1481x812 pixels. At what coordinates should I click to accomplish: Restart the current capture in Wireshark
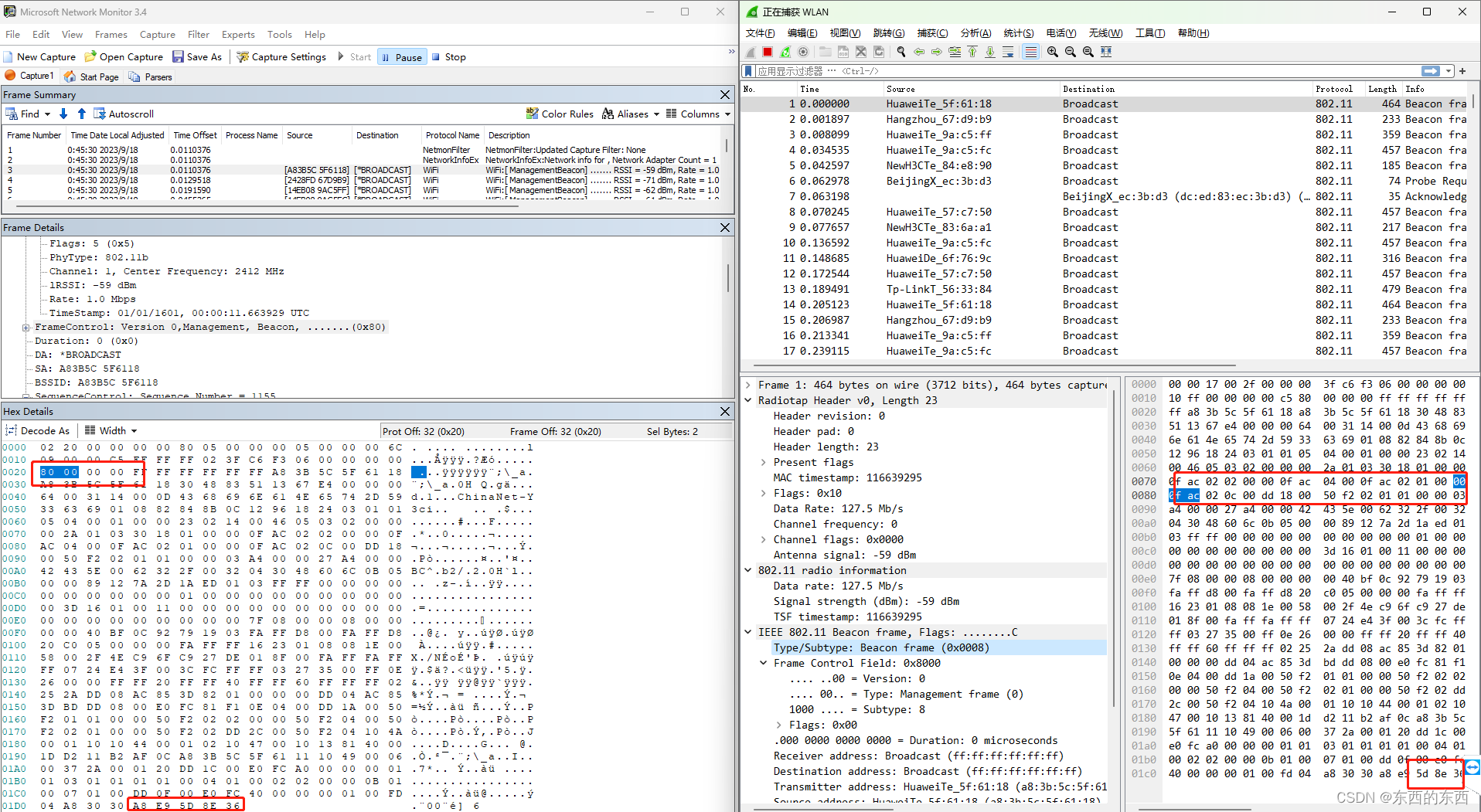click(785, 52)
